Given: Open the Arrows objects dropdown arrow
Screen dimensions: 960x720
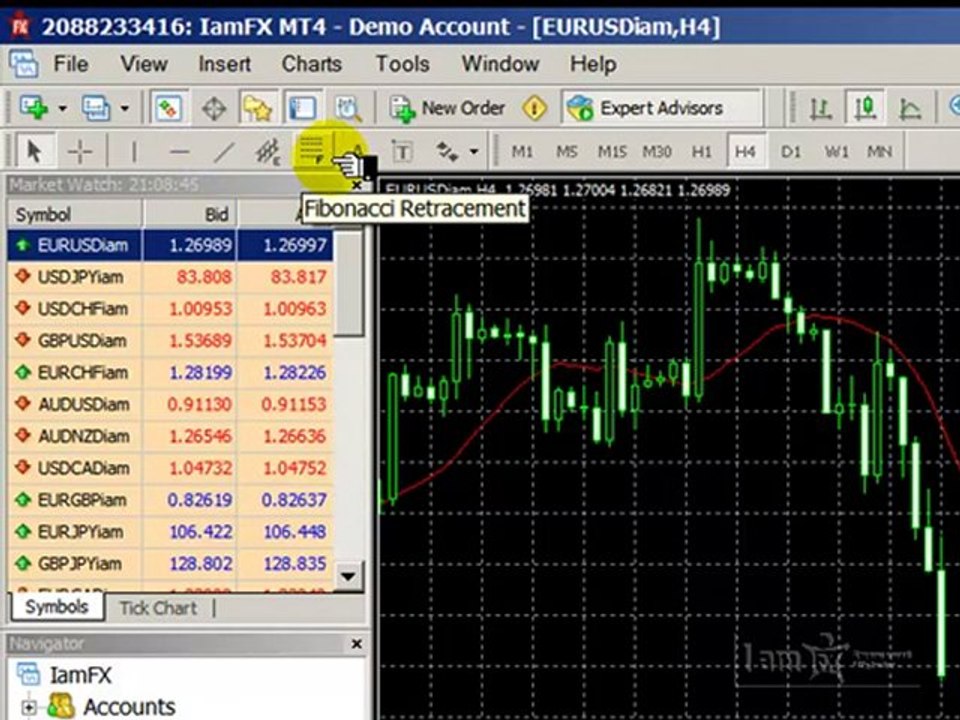Looking at the screenshot, I should 474,151.
